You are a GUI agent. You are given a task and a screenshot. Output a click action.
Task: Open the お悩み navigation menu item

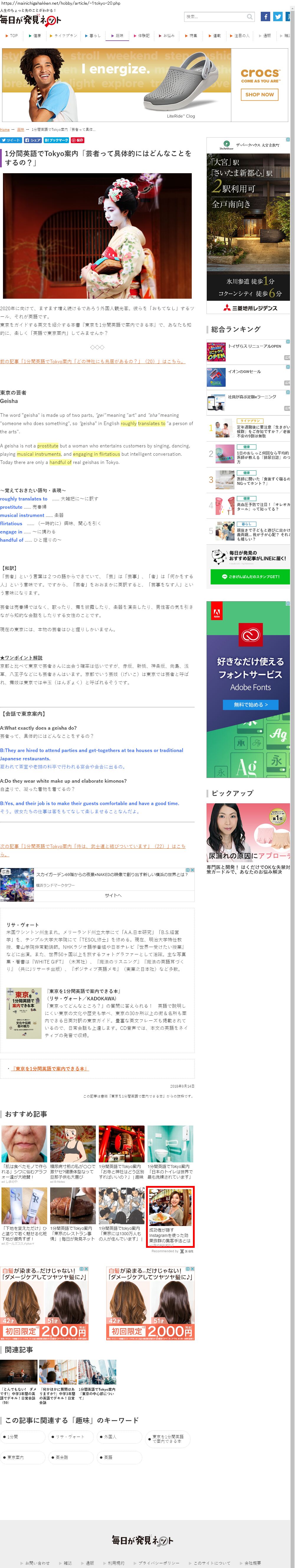167,36
